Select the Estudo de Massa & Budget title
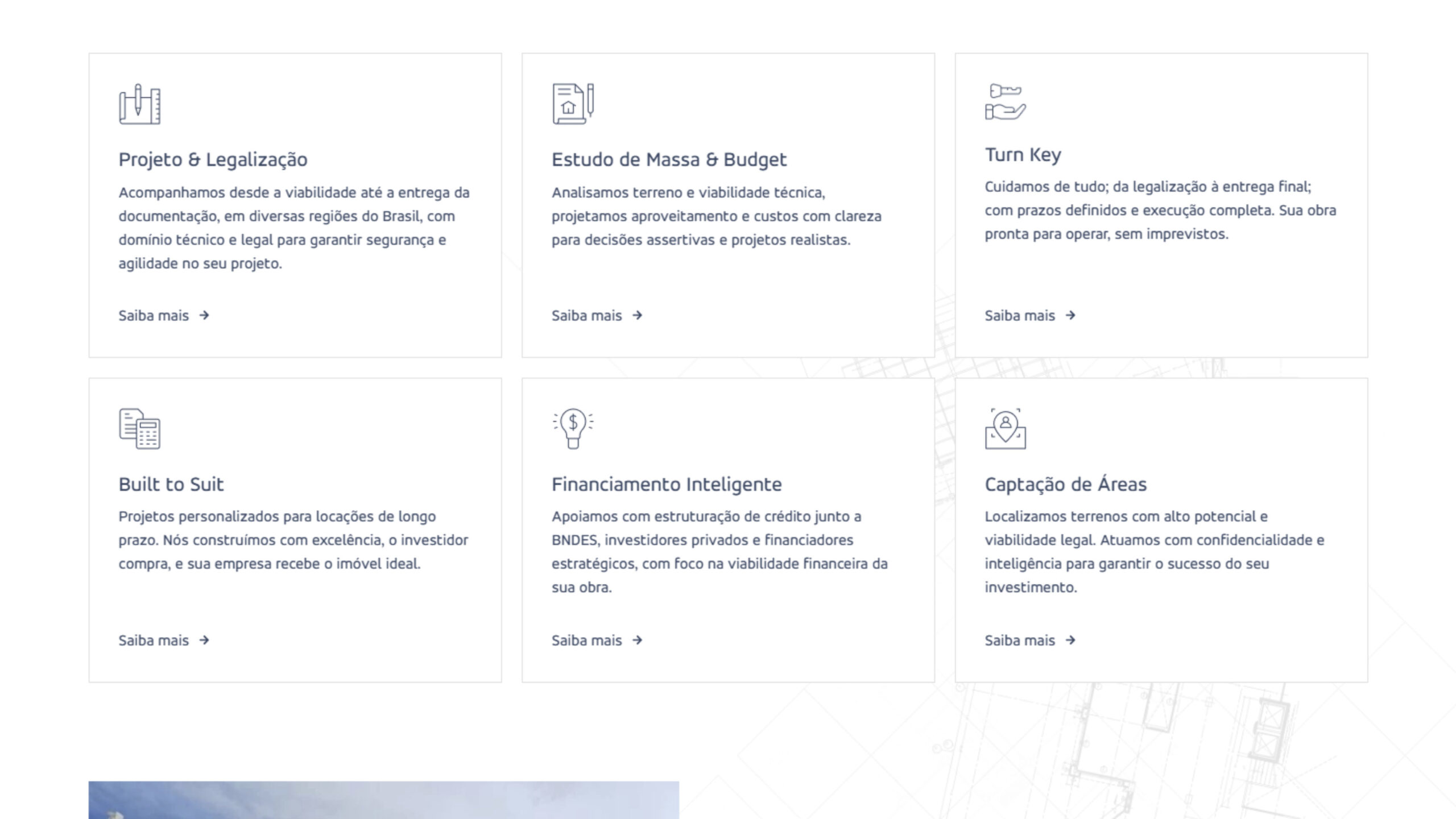1456x819 pixels. tap(669, 160)
